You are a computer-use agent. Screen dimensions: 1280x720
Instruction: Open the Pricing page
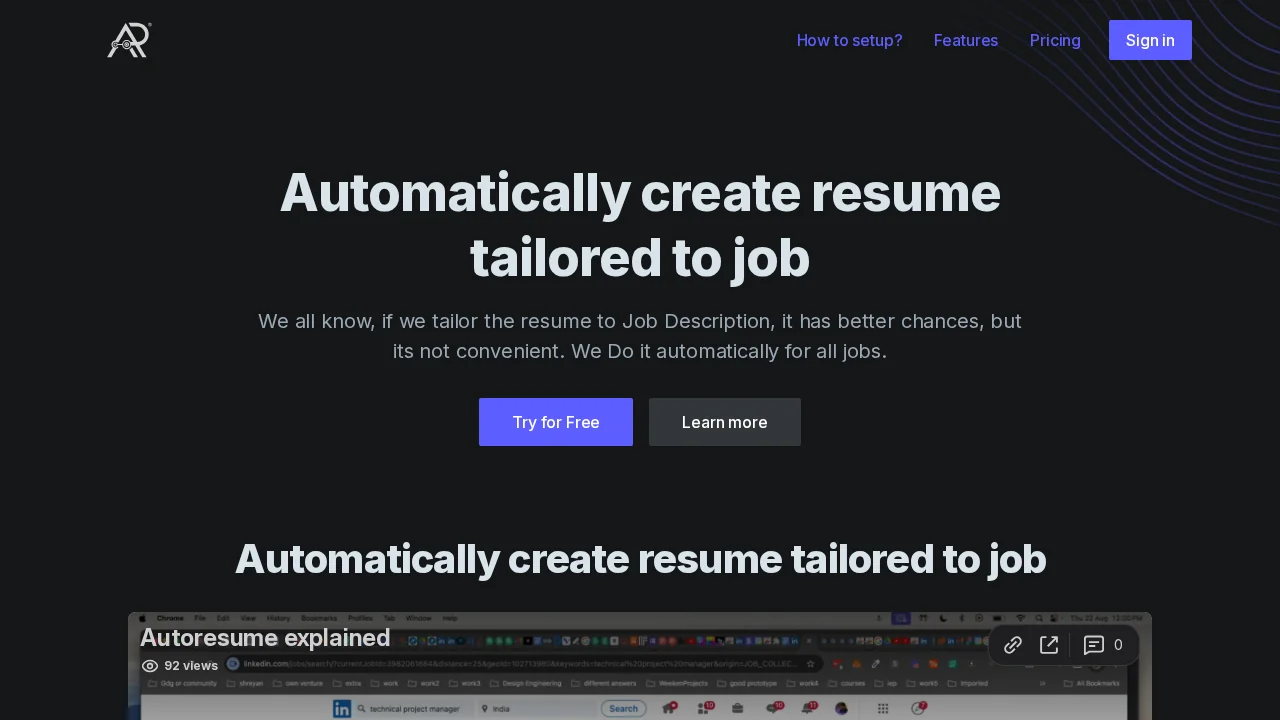click(x=1055, y=40)
